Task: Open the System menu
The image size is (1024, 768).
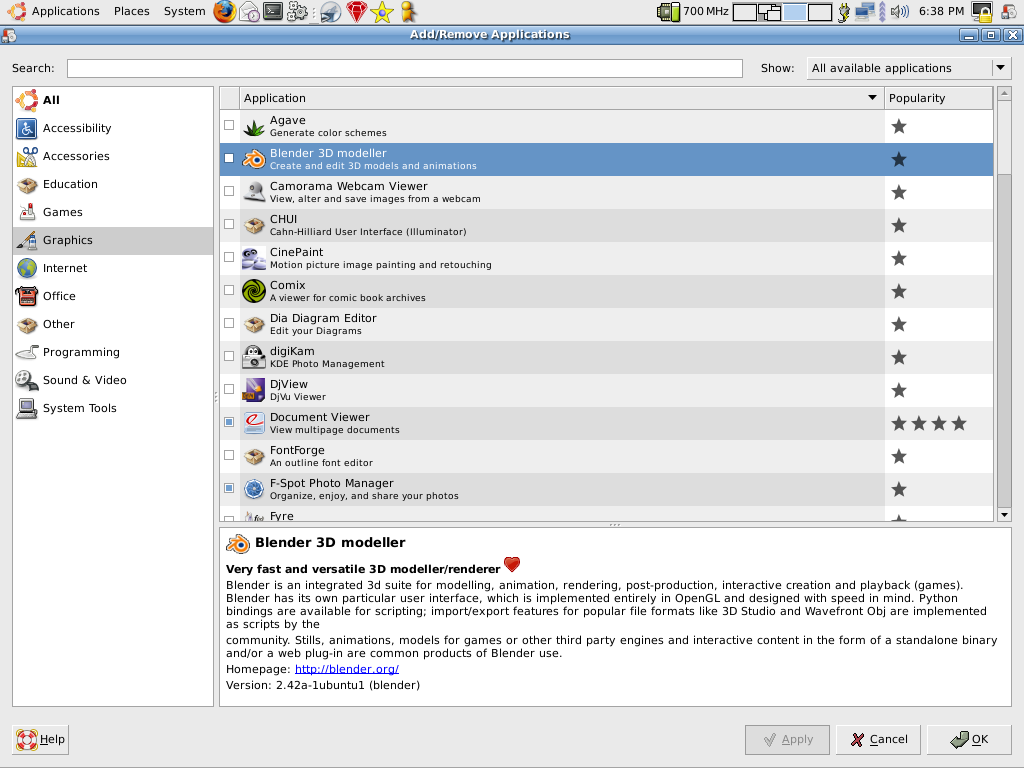Action: click(x=184, y=11)
